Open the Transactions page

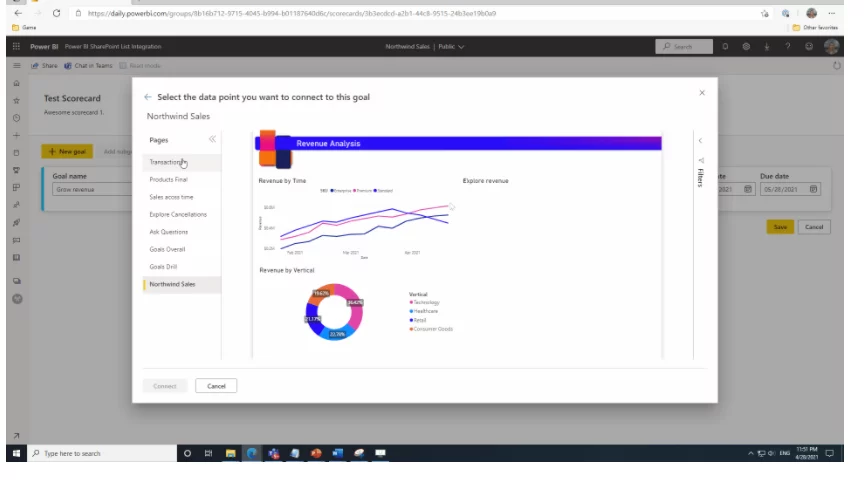pos(181,162)
